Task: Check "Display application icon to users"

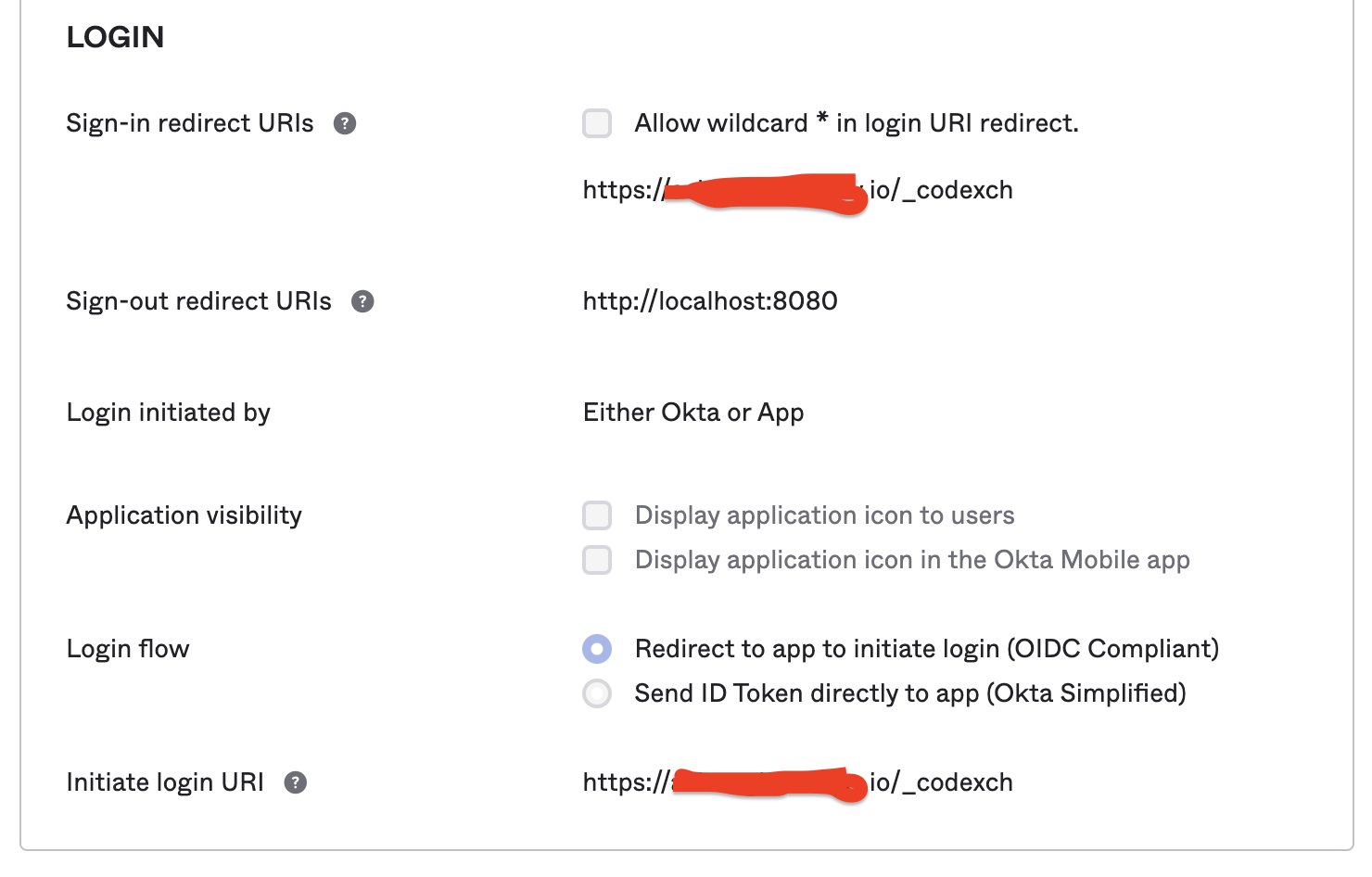Action: (x=596, y=515)
